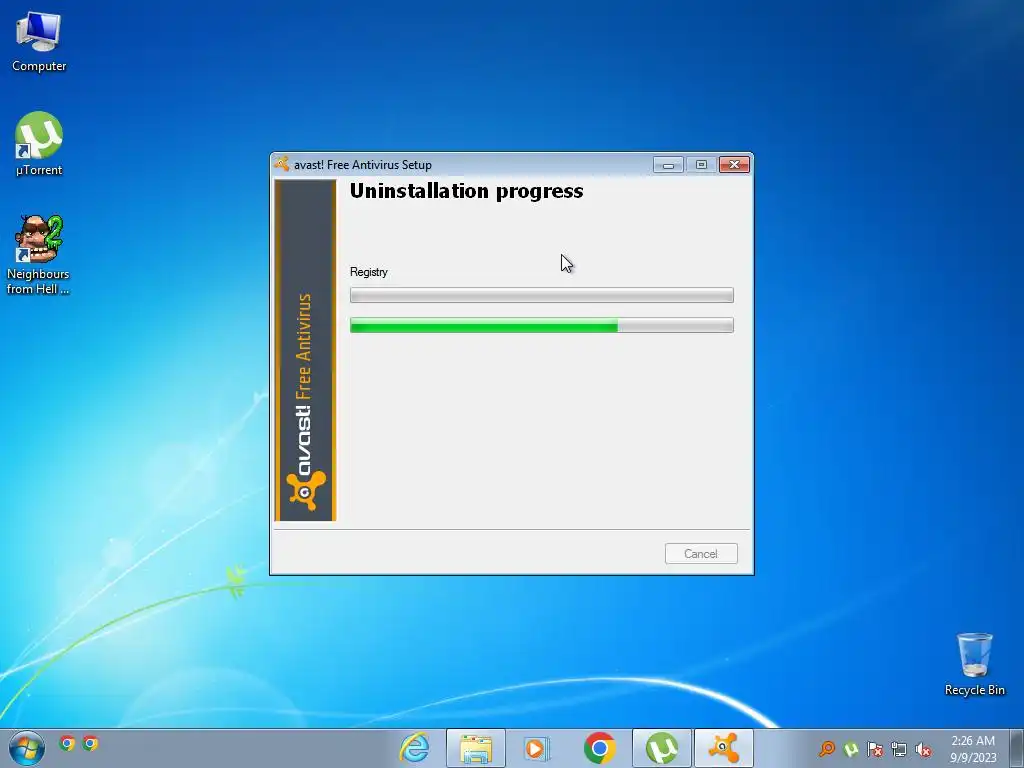
Task: Open the Computer desktop icon
Action: pos(39,40)
